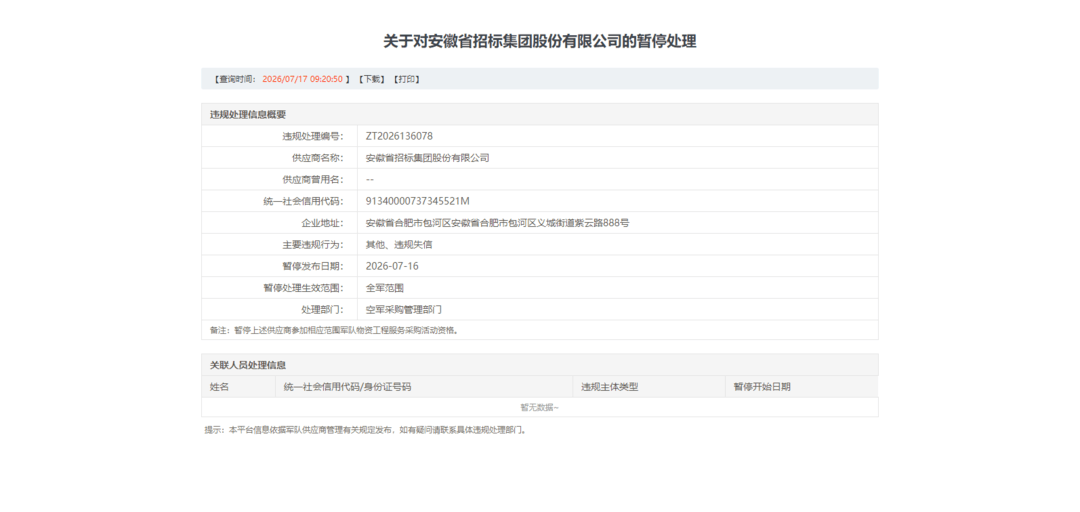Click the 【打印】 print link
This screenshot has height=512, width=1080.
coord(406,79)
